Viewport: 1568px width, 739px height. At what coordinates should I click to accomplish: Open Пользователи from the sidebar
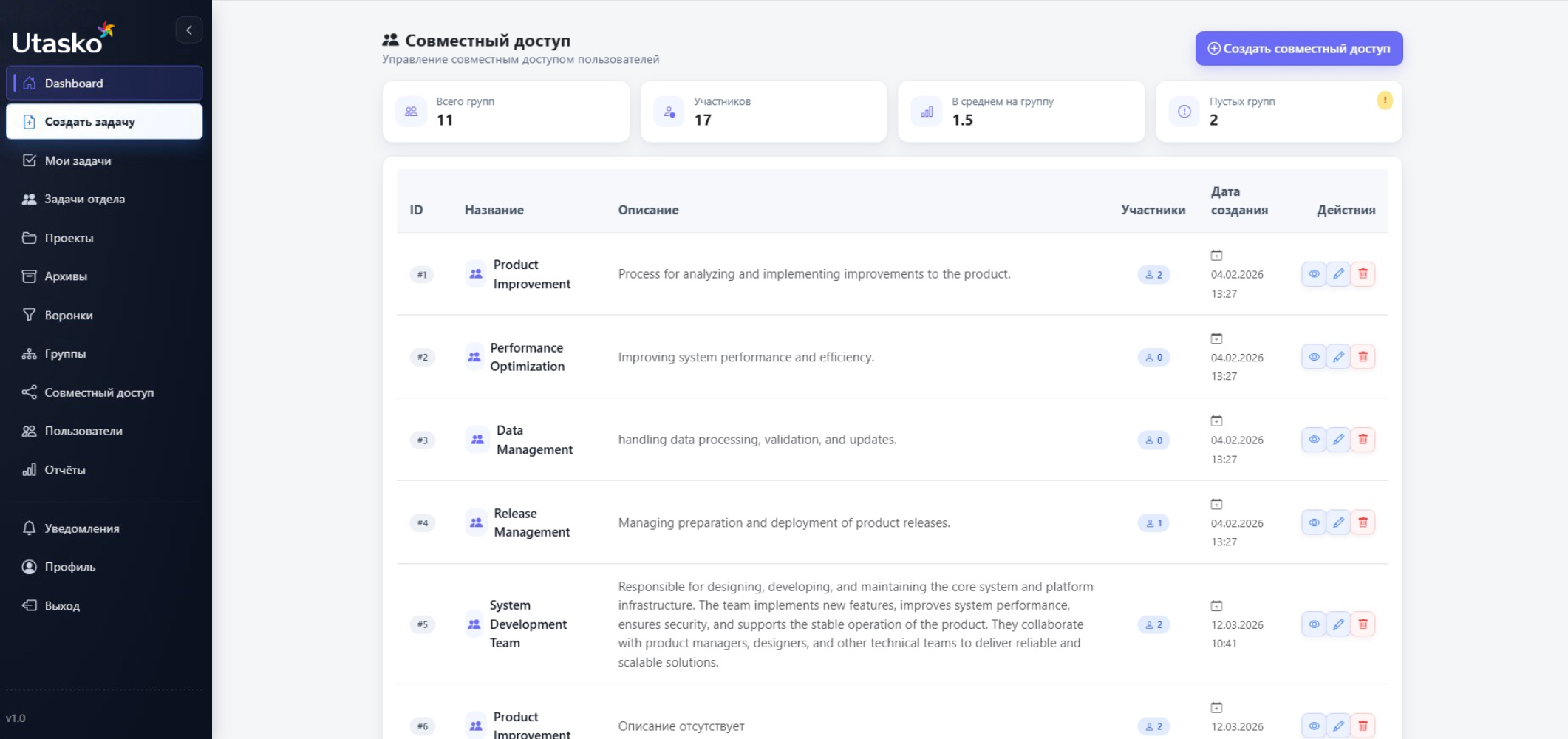coord(83,431)
